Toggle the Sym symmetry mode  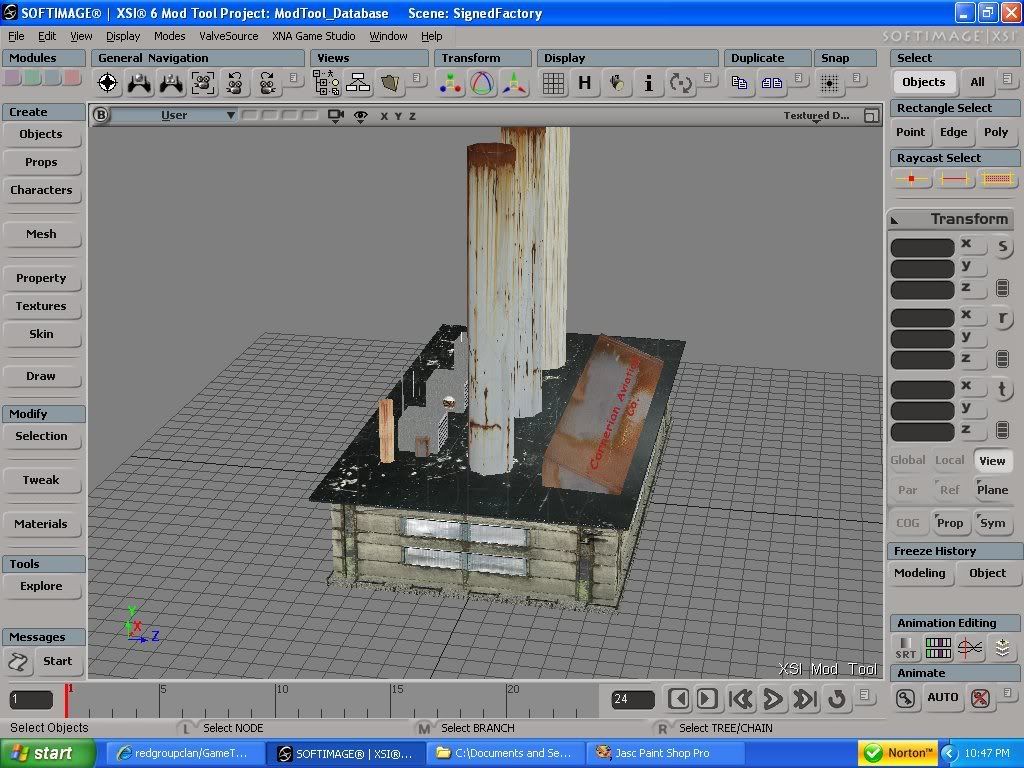(x=992, y=522)
